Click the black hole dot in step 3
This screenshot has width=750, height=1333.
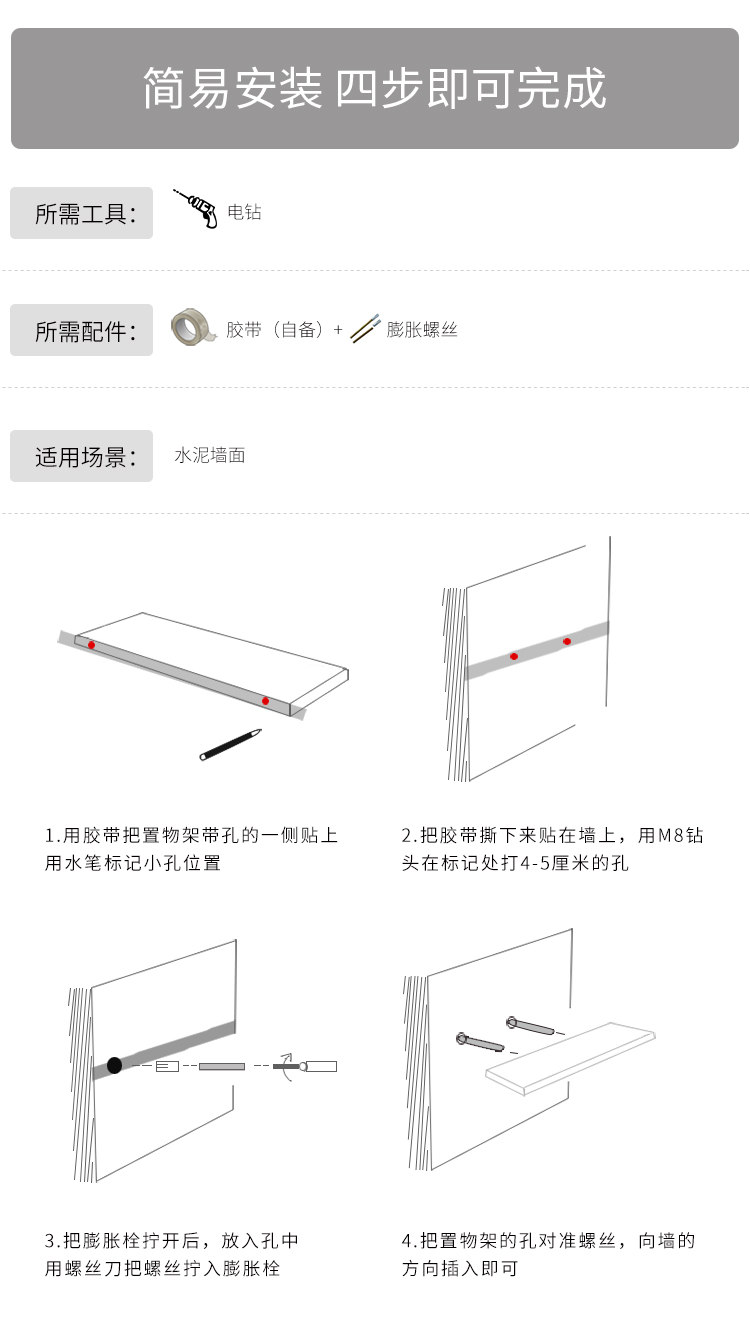[115, 1064]
